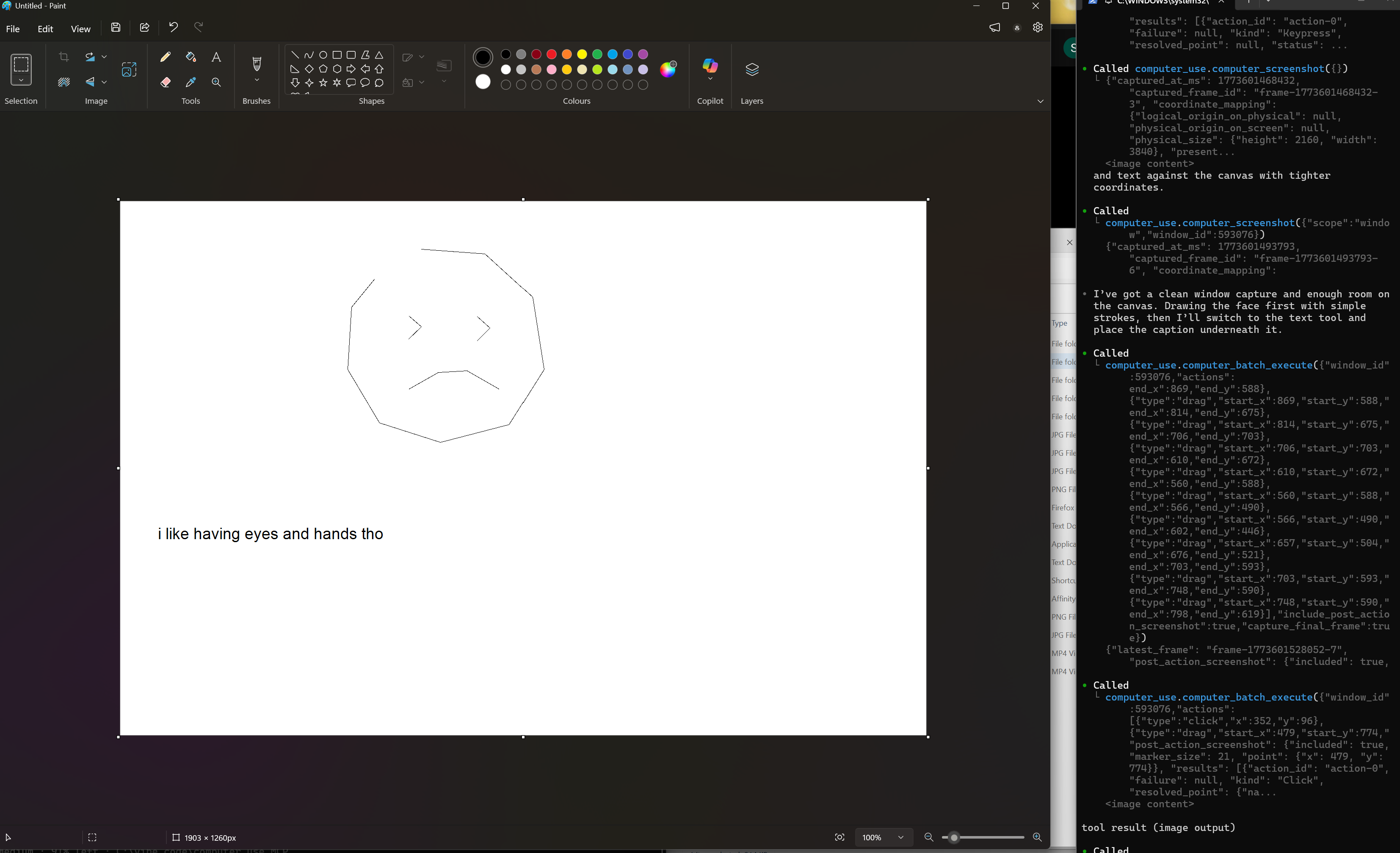
Task: Expand the Selection options dropdown
Action: (x=21, y=81)
